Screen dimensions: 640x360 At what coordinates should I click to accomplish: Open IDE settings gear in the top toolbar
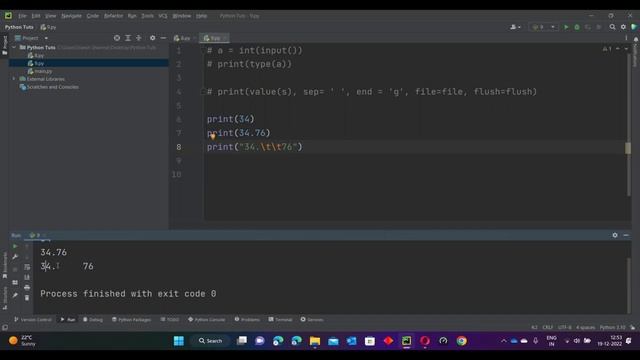tap(623, 27)
